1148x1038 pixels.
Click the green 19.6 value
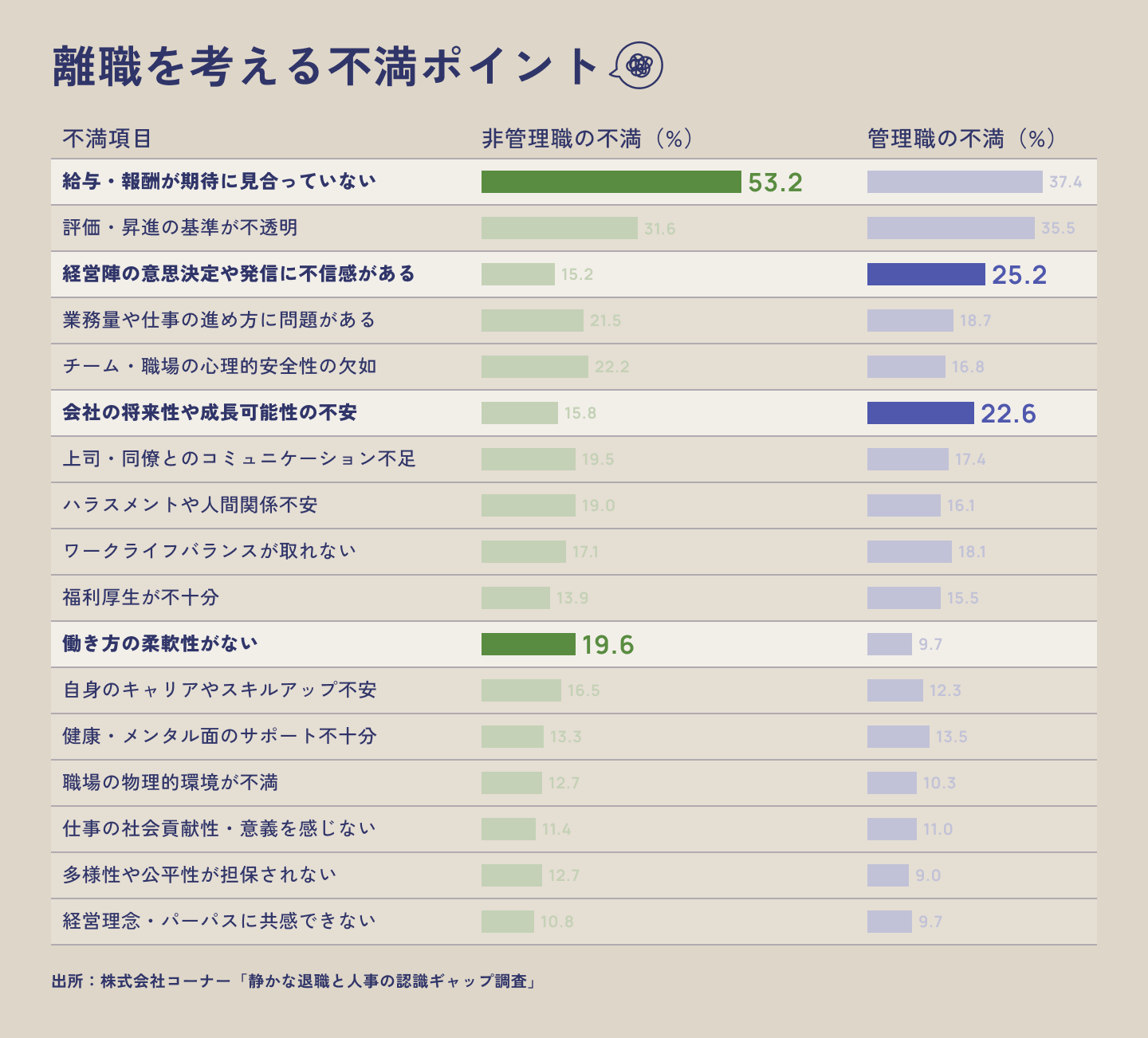[607, 645]
